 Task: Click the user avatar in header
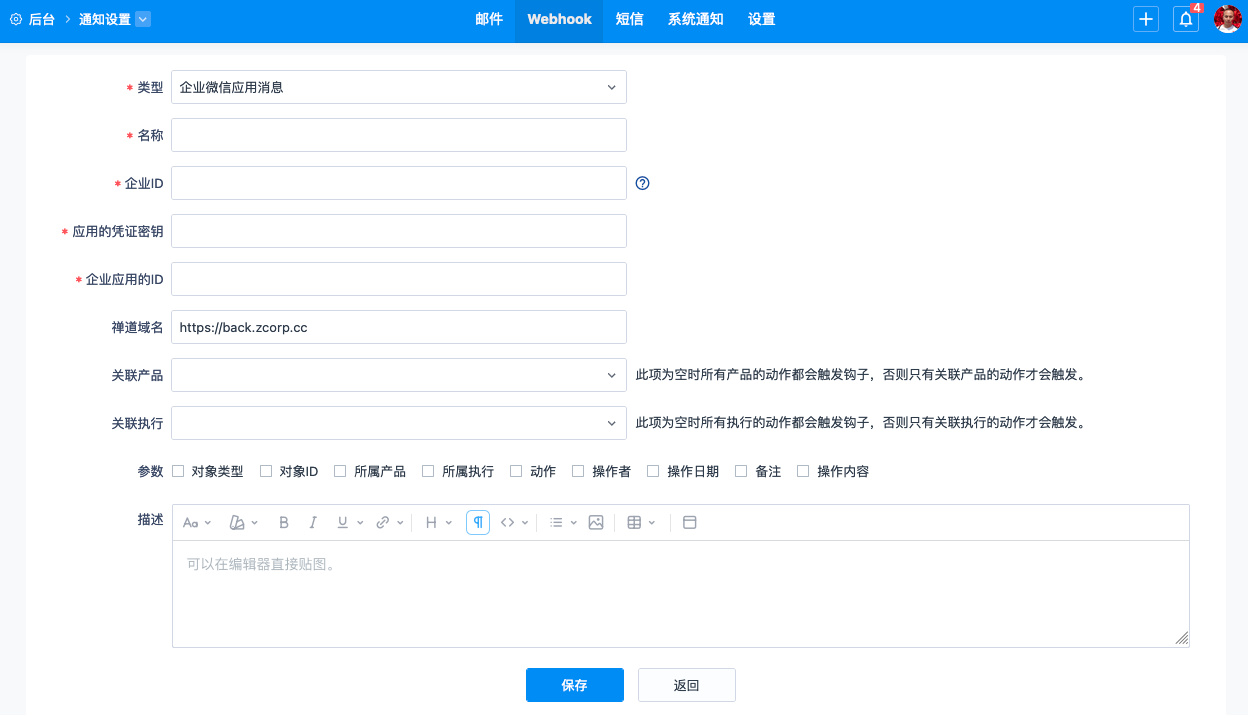[1227, 19]
